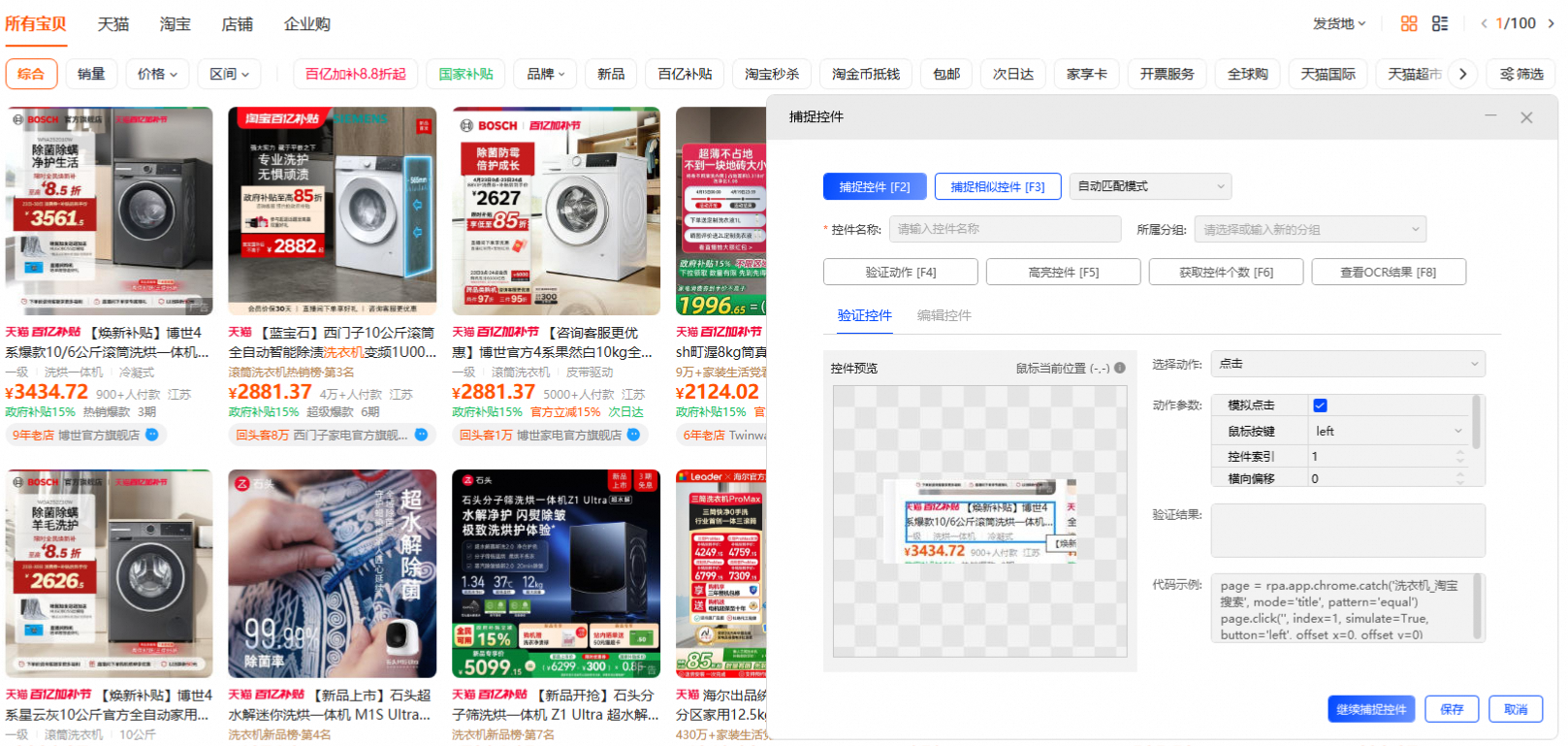1568x746 pixels.
Task: Switch to 验证控件 tab
Action: click(x=865, y=315)
